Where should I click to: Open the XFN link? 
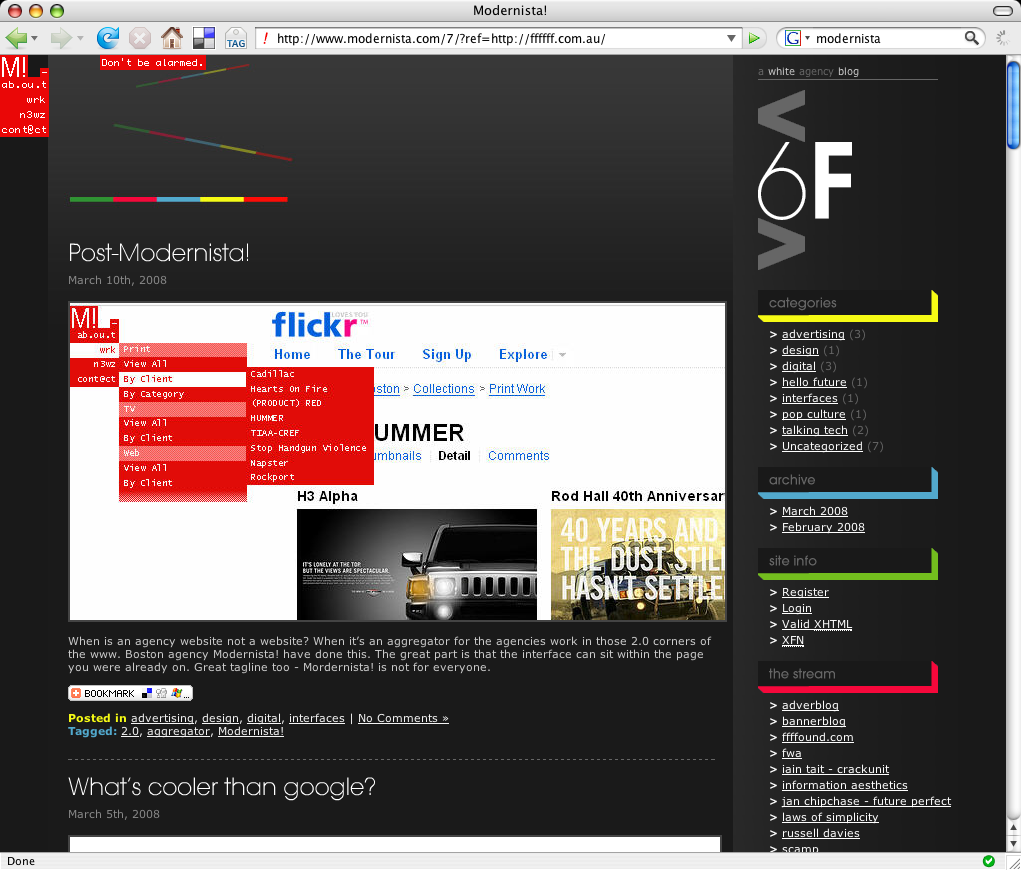pyautogui.click(x=792, y=640)
